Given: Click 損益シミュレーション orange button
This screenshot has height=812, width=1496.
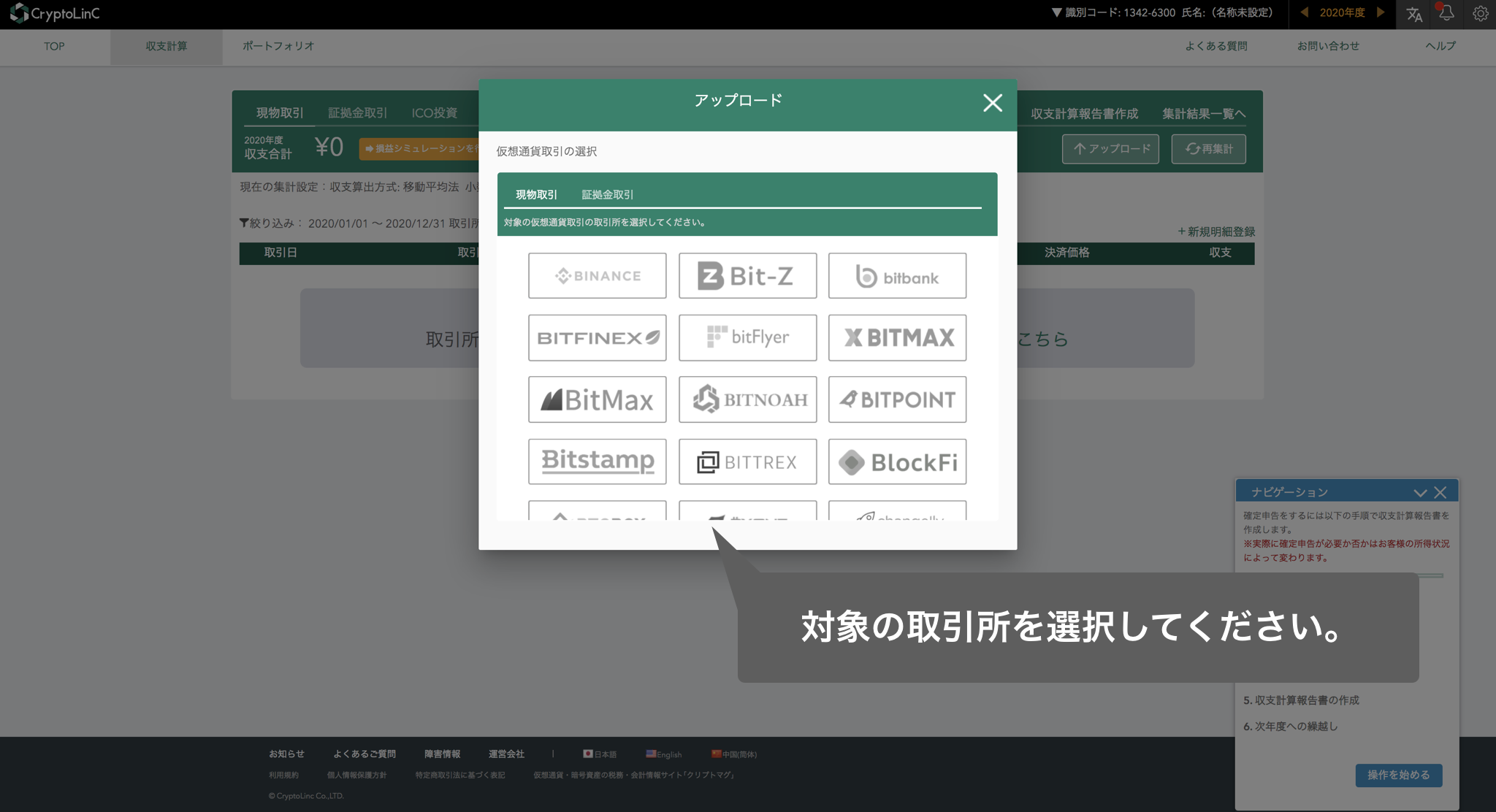Looking at the screenshot, I should tap(419, 148).
